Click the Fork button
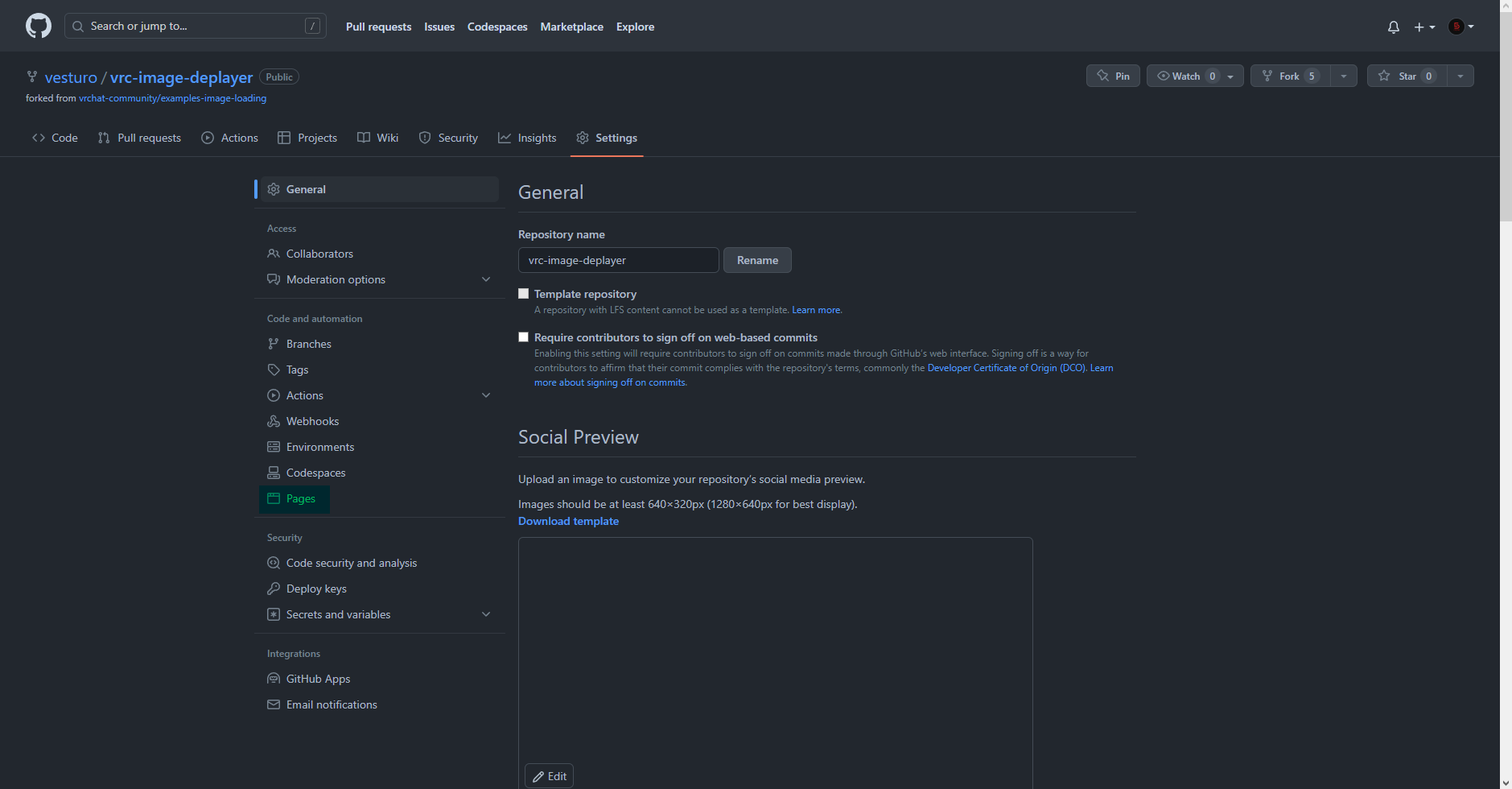The image size is (1512, 789). point(1290,76)
